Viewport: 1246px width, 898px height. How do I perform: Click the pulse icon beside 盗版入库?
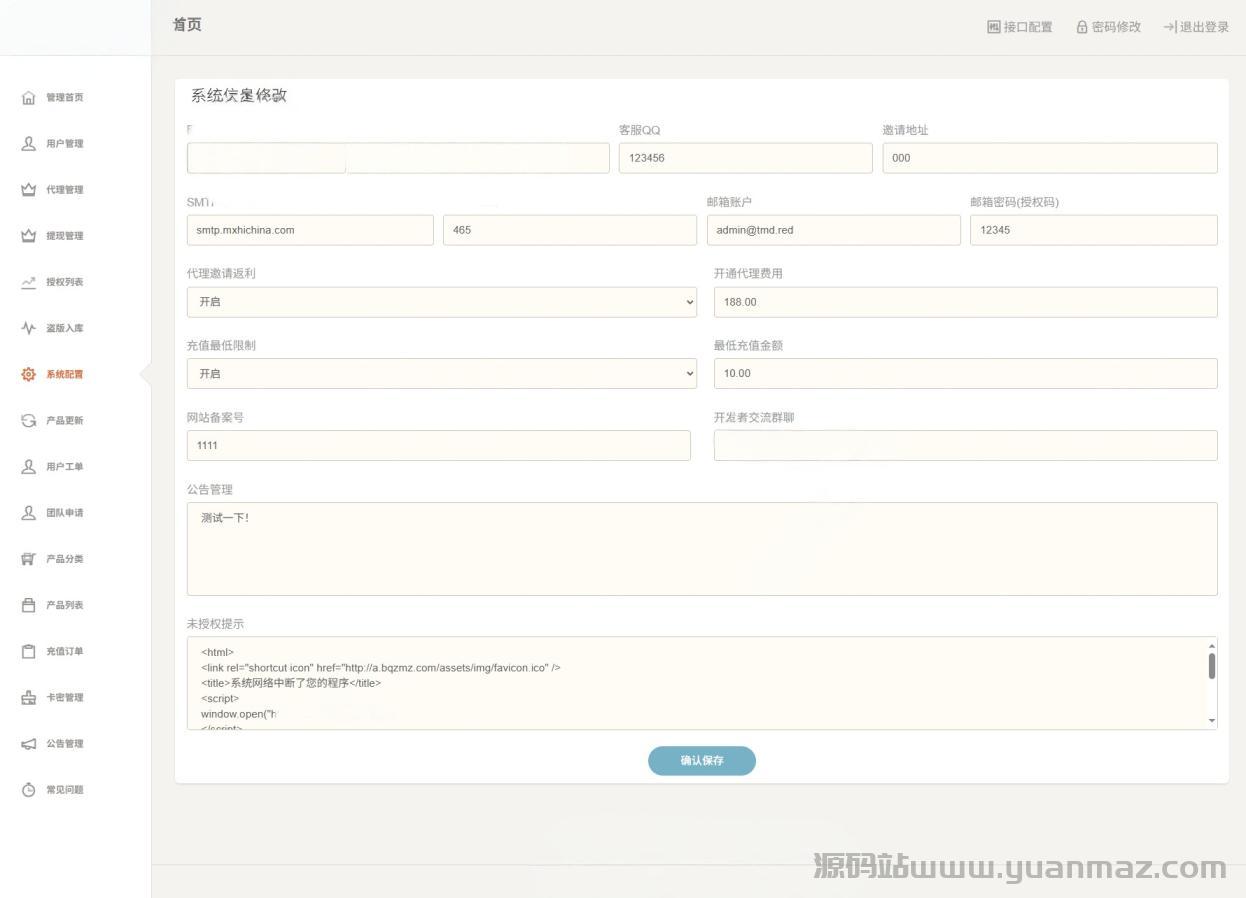coord(29,328)
